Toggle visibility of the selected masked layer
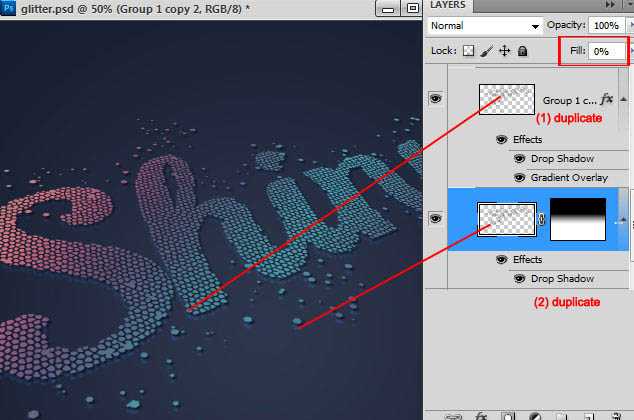 (x=435, y=218)
